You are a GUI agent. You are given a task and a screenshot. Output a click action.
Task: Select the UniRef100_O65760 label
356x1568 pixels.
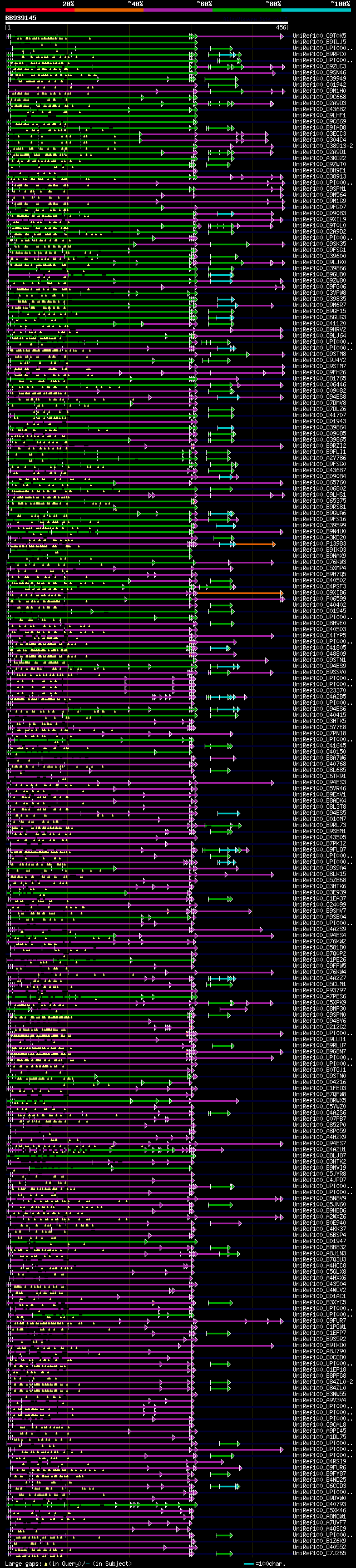(319, 483)
